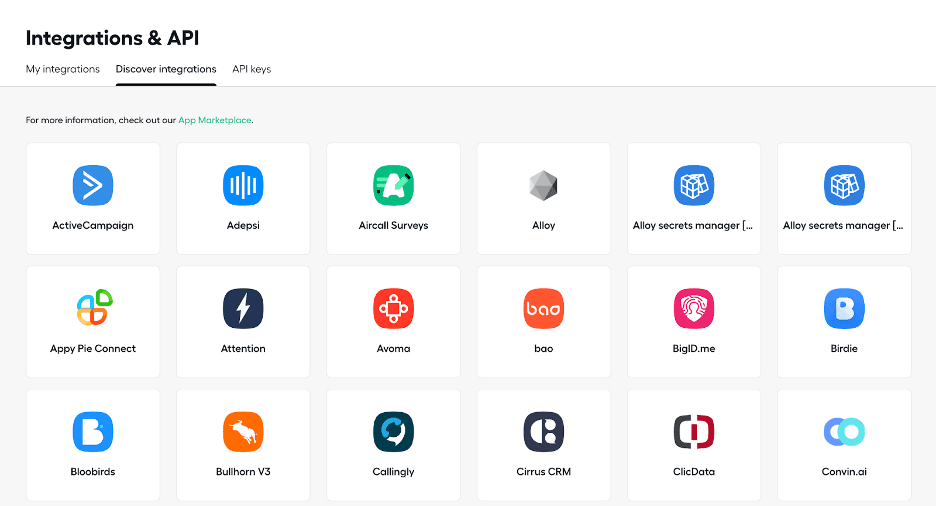Click the ClicData label text
The height and width of the screenshot is (506, 936).
coord(694,472)
